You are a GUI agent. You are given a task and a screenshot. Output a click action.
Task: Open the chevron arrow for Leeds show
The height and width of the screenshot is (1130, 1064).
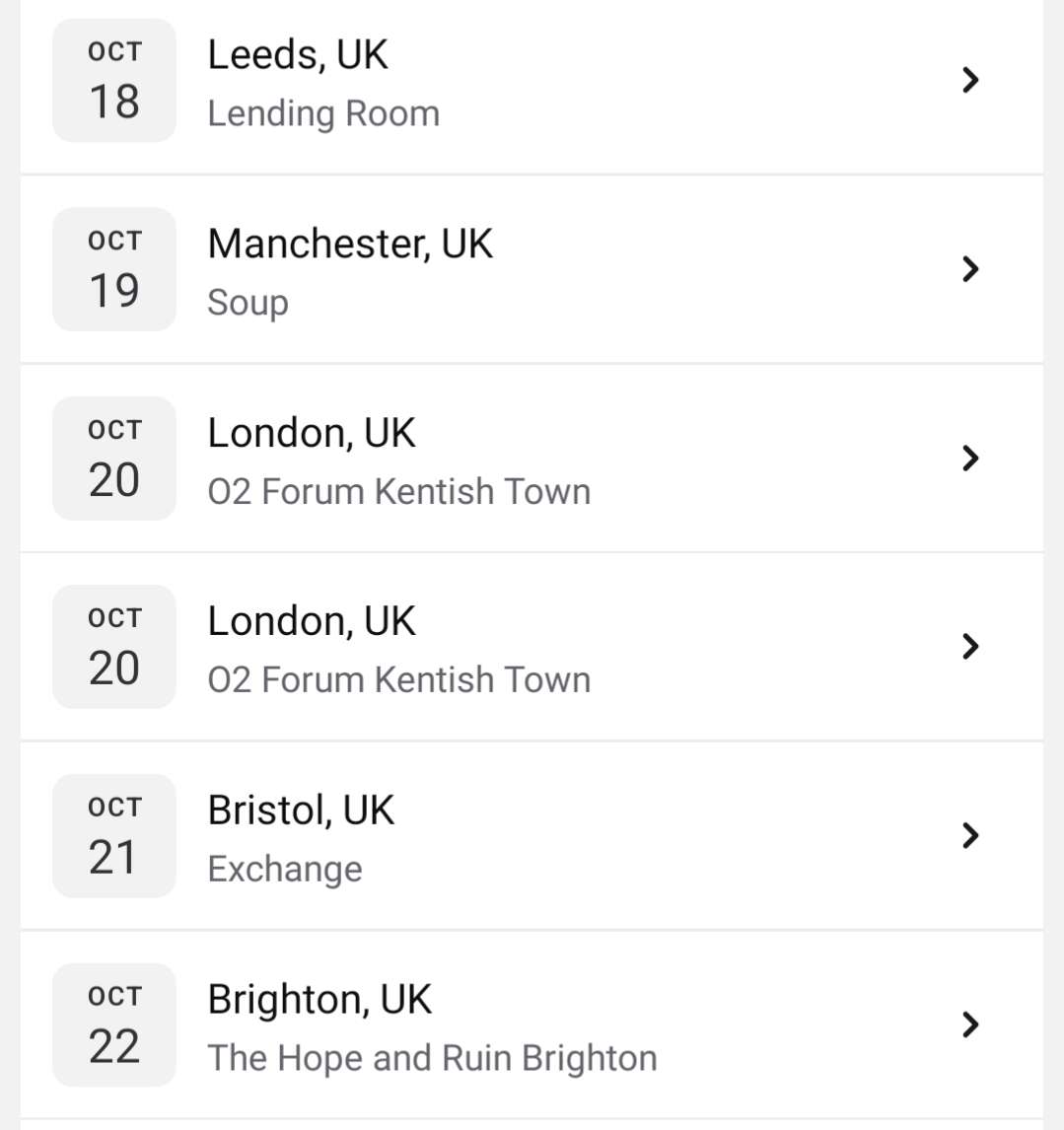point(970,80)
